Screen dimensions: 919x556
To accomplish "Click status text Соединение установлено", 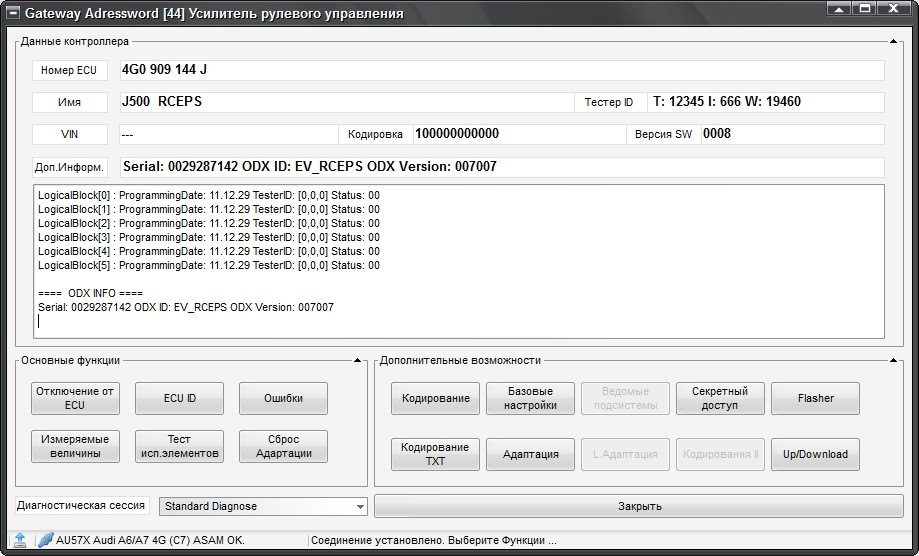I will tap(434, 540).
